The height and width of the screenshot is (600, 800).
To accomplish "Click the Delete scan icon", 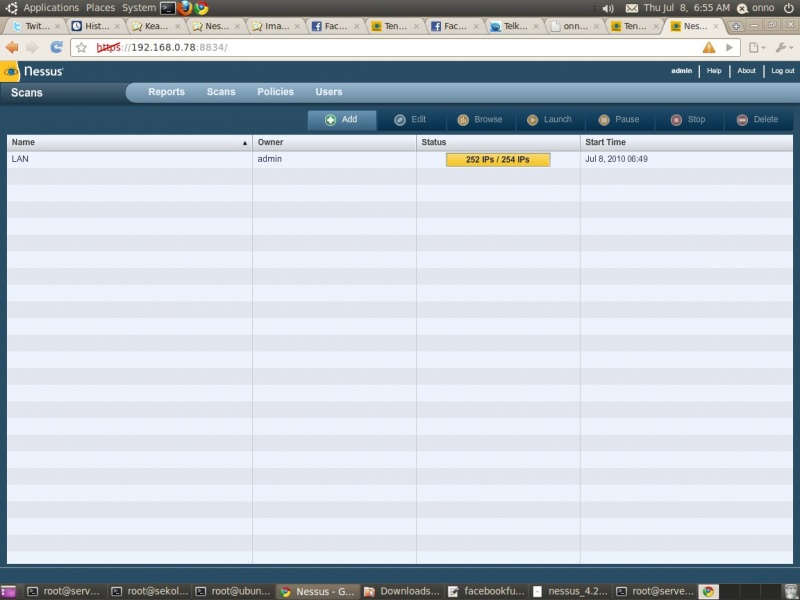I will coord(742,120).
